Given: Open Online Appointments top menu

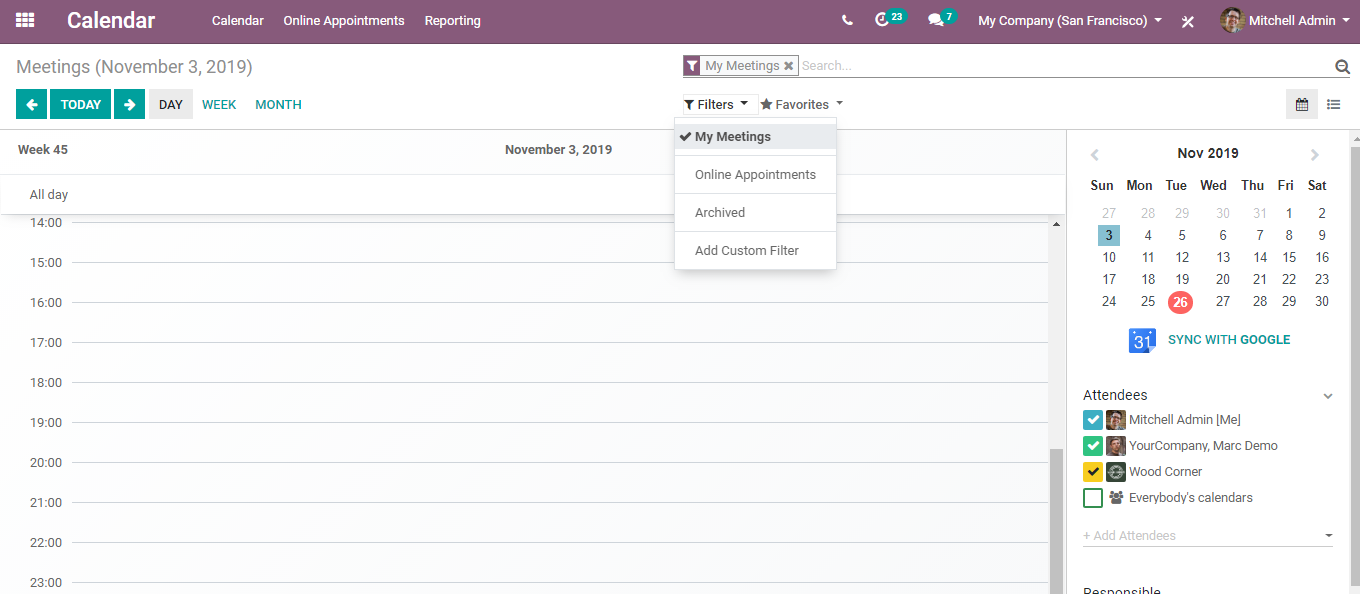Looking at the screenshot, I should 344,20.
